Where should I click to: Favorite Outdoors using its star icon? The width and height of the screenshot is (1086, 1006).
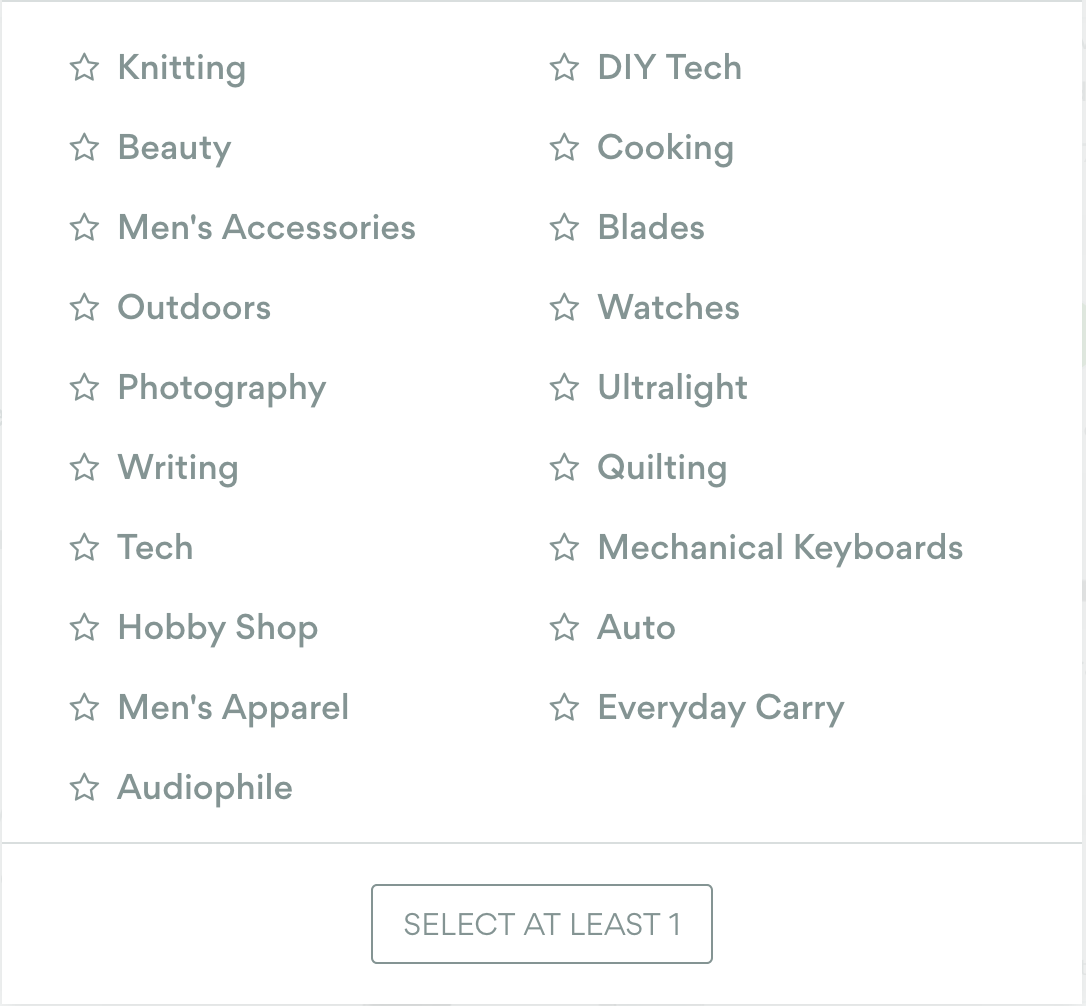point(85,308)
